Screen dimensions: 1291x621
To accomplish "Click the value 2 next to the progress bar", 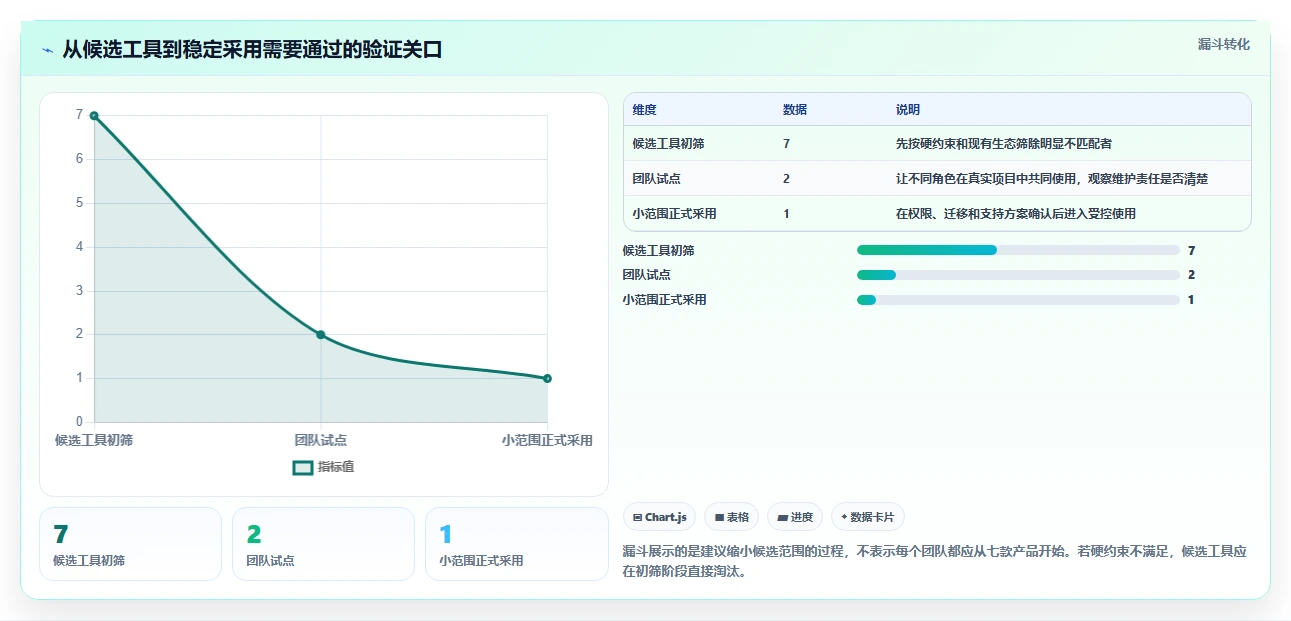I will (x=1191, y=275).
